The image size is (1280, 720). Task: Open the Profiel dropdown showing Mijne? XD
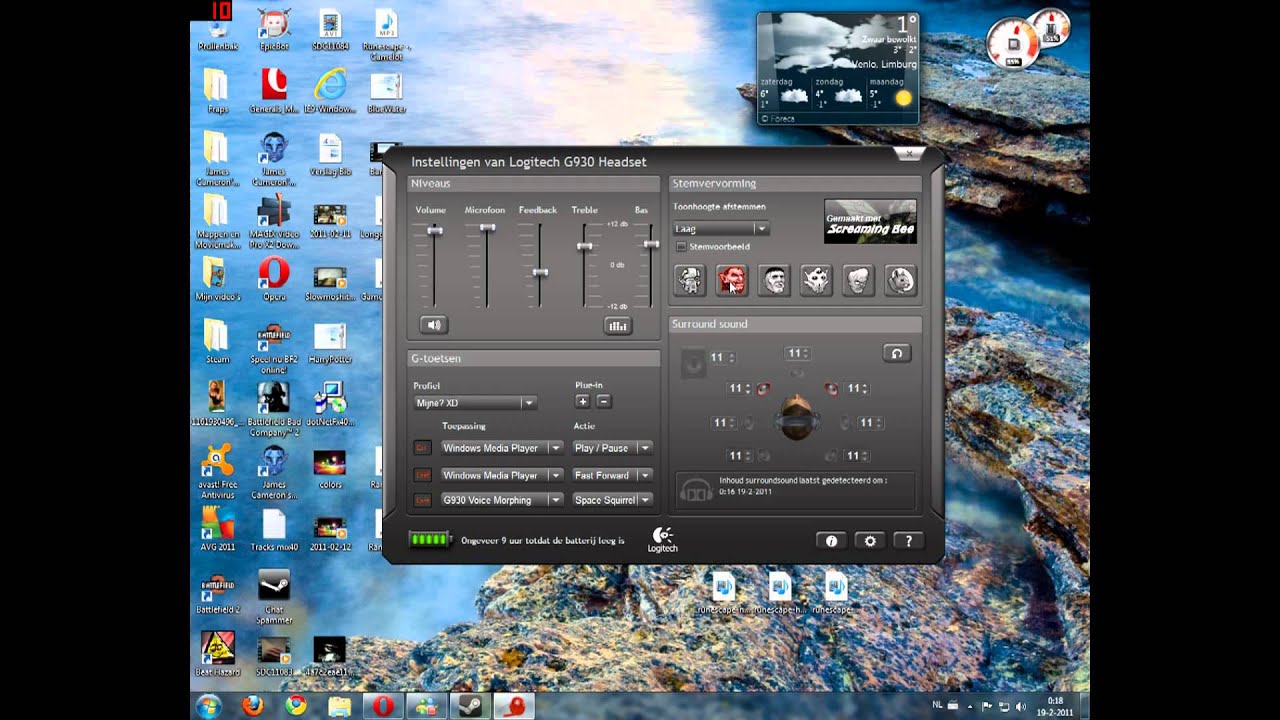pos(475,403)
